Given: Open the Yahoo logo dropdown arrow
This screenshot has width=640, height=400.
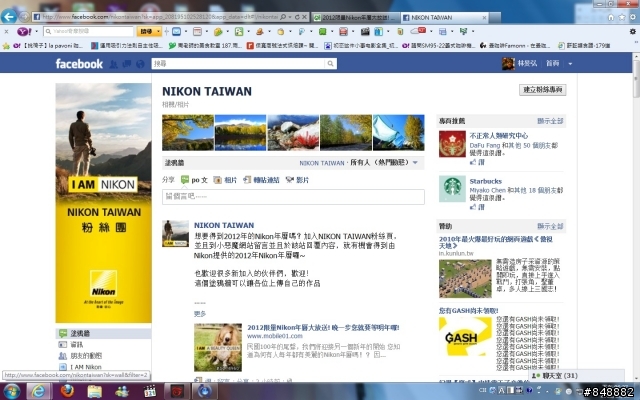Looking at the screenshot, I should 37,31.
